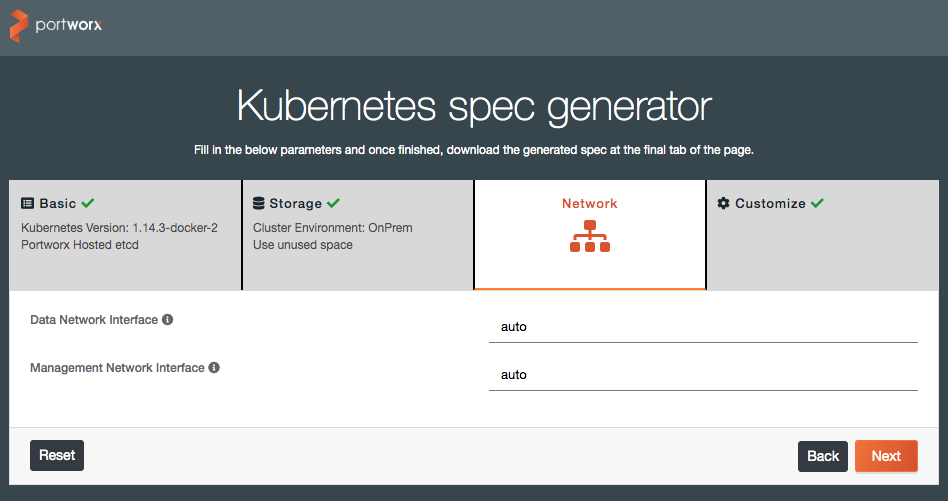Click the info icon beside Management Network Interface
Image resolution: width=948 pixels, height=501 pixels.
[x=214, y=367]
